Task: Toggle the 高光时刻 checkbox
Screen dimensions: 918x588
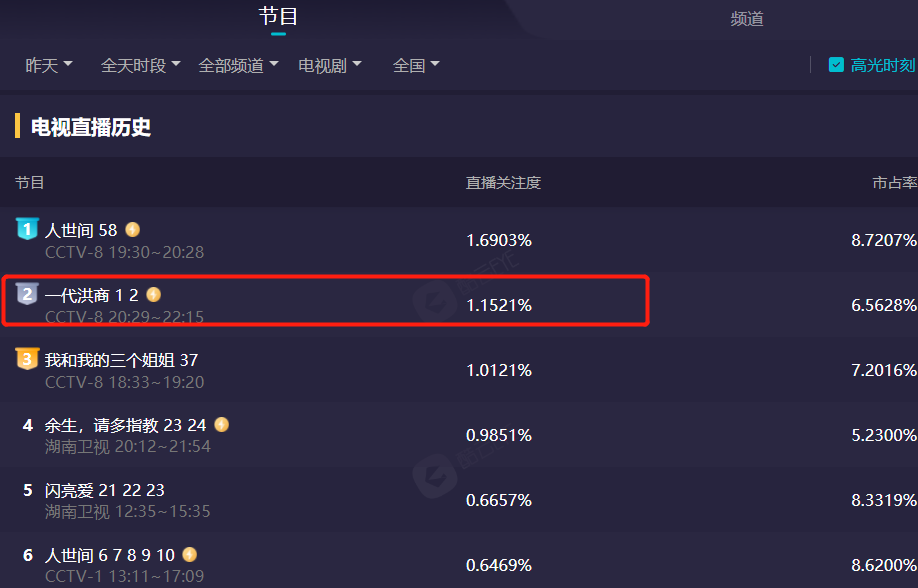Action: pos(836,64)
